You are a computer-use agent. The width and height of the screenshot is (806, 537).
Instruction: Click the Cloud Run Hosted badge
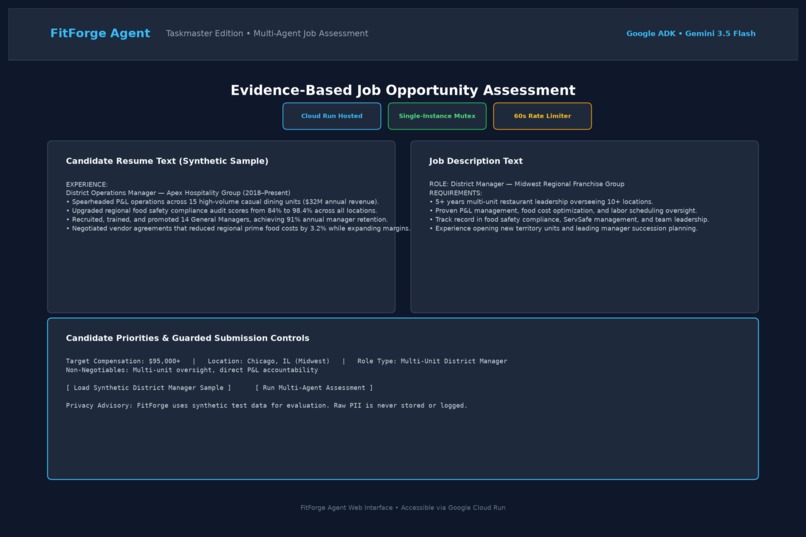[332, 116]
